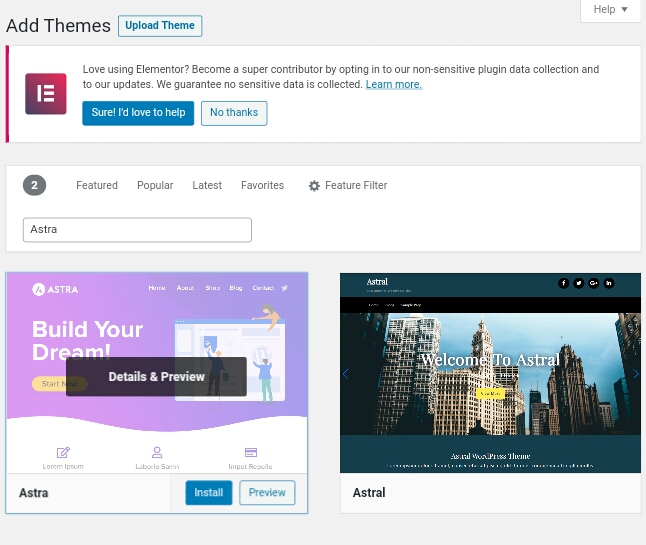
Task: Click the Add Themes page heading
Action: (x=59, y=26)
